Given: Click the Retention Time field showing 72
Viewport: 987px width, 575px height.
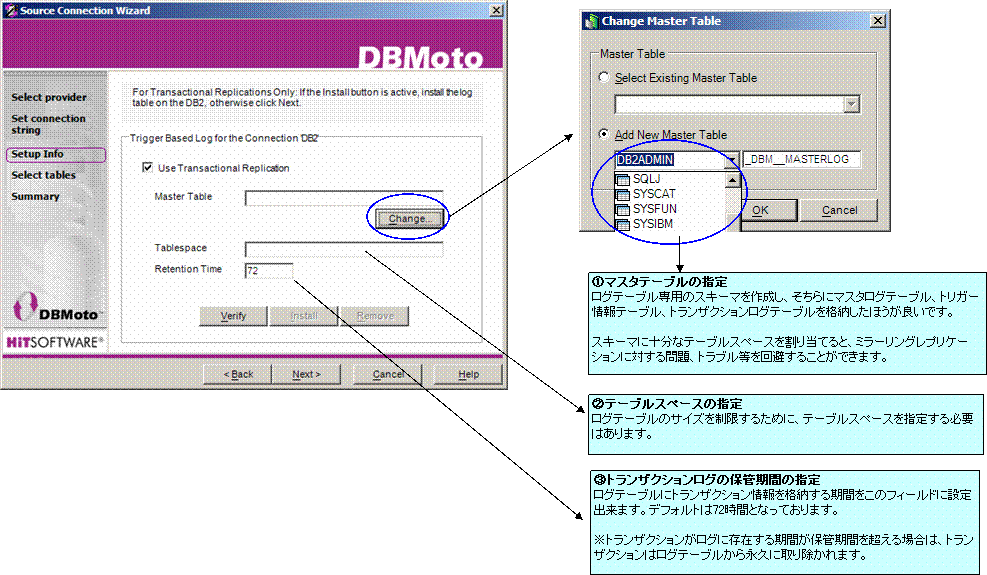Looking at the screenshot, I should [269, 271].
